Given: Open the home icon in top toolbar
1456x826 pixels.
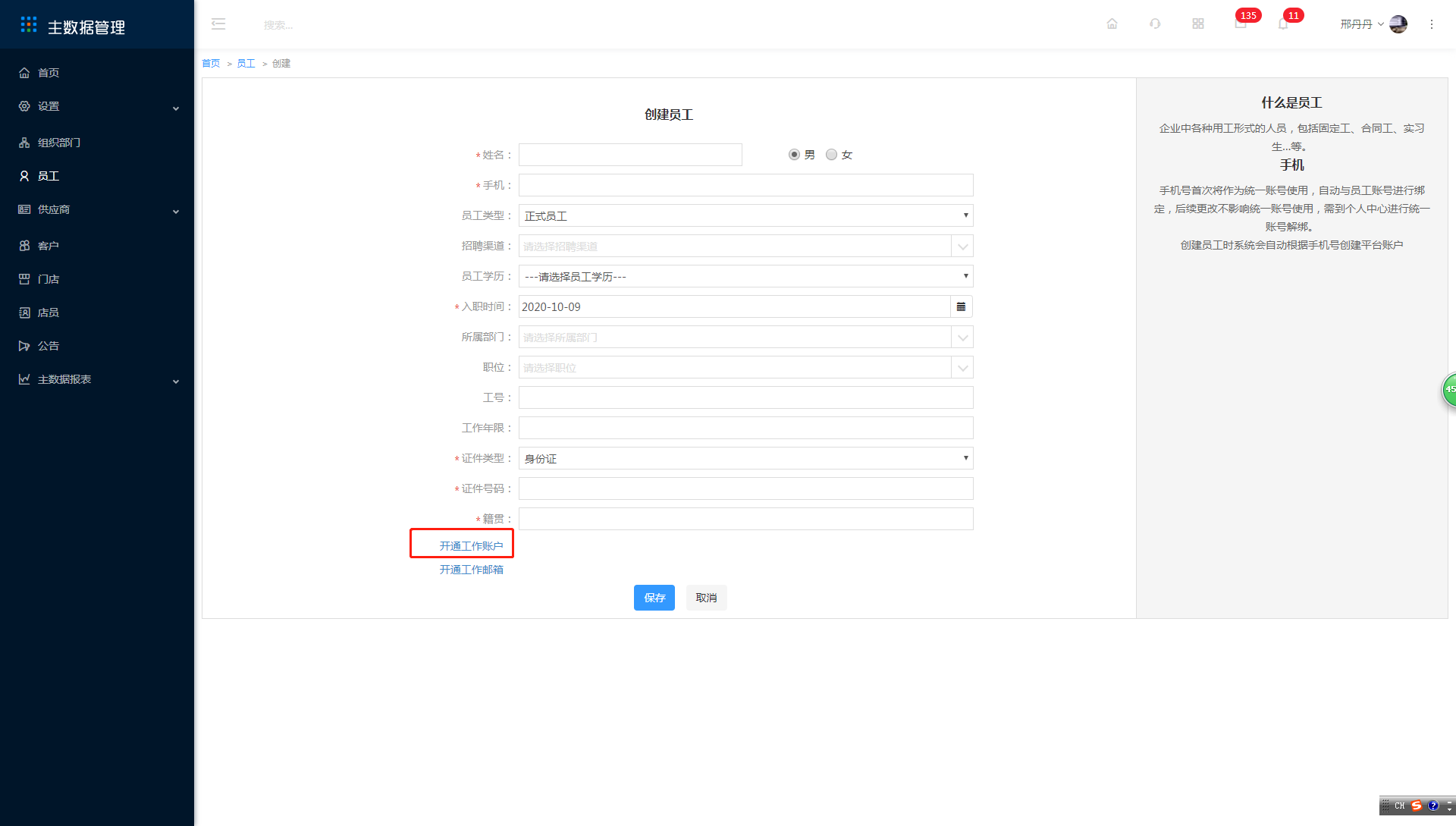Looking at the screenshot, I should tap(1112, 24).
